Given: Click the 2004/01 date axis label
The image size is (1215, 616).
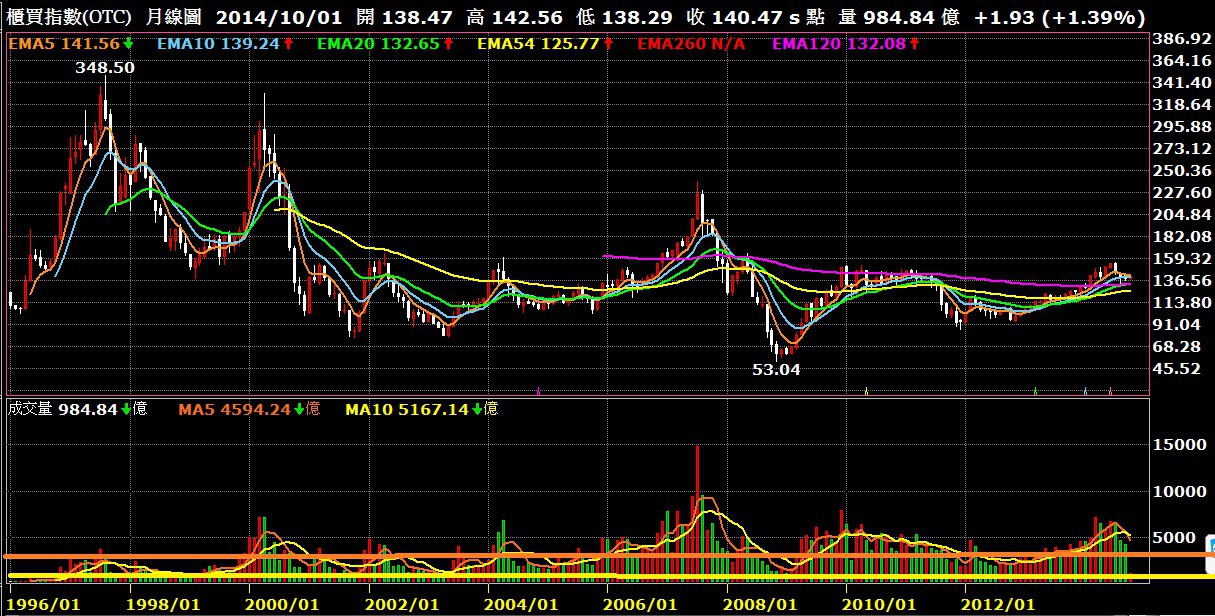Looking at the screenshot, I should pos(522,605).
